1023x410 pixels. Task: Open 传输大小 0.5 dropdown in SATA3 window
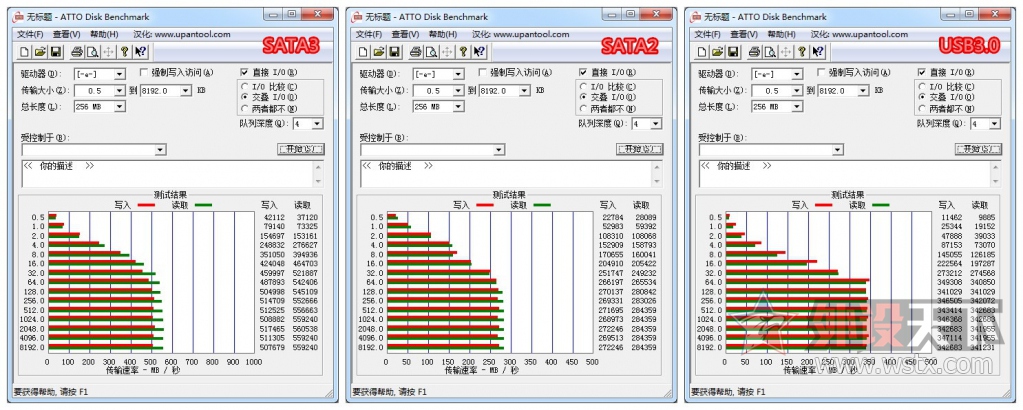coord(119,91)
